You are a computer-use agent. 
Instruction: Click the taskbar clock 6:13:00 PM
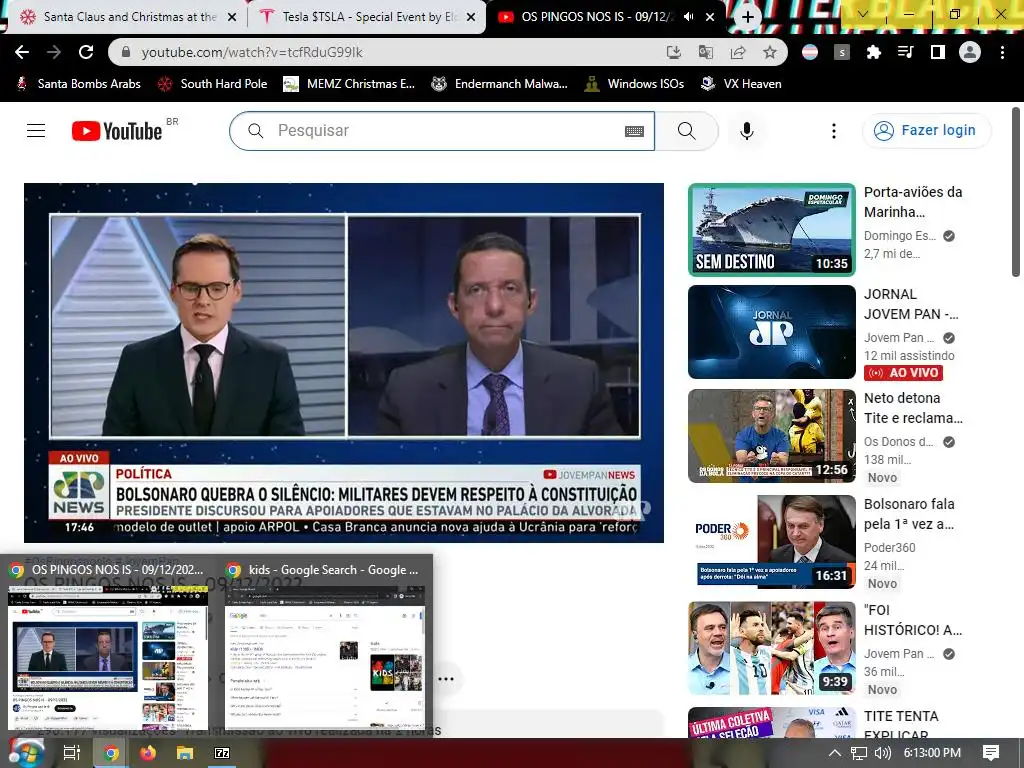point(932,753)
